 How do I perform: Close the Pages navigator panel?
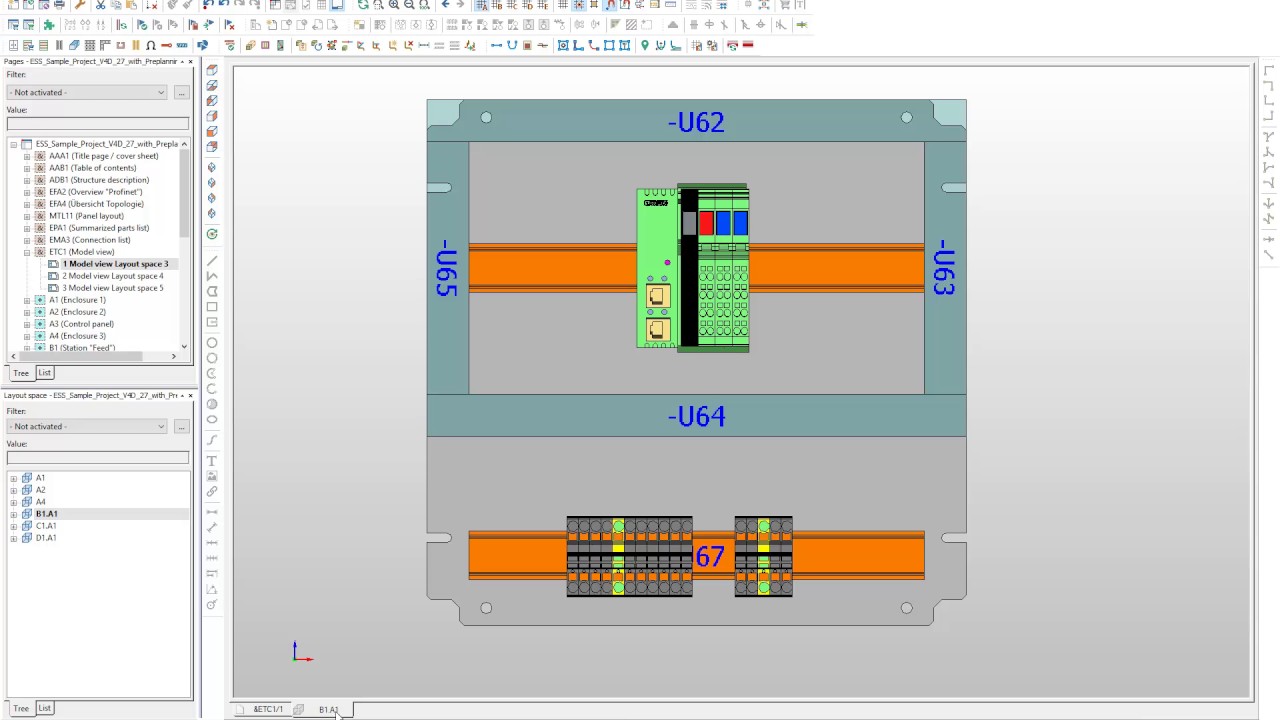(x=190, y=62)
